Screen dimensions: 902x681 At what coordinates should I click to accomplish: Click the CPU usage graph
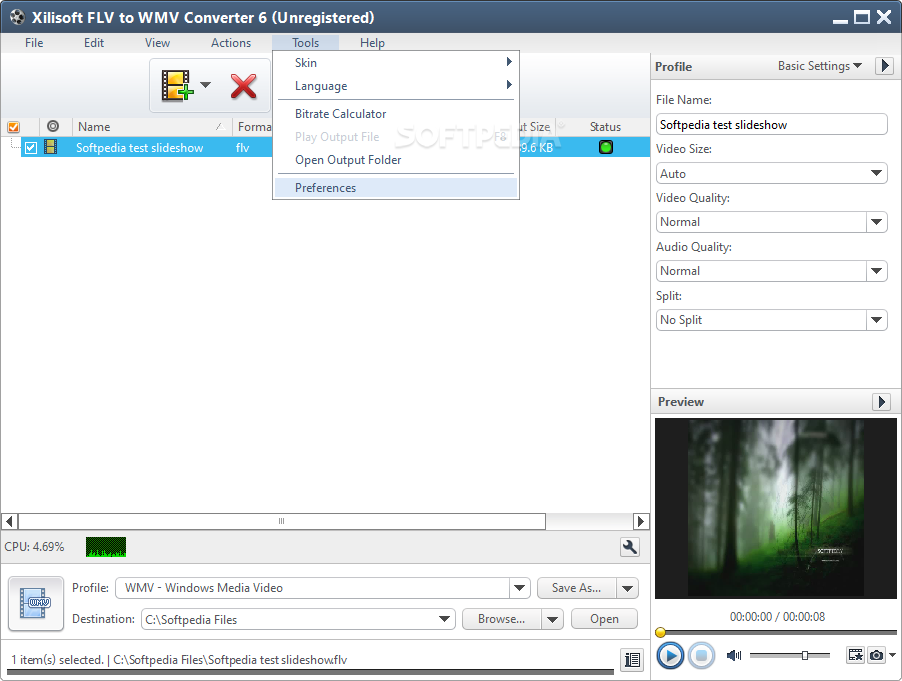(106, 547)
